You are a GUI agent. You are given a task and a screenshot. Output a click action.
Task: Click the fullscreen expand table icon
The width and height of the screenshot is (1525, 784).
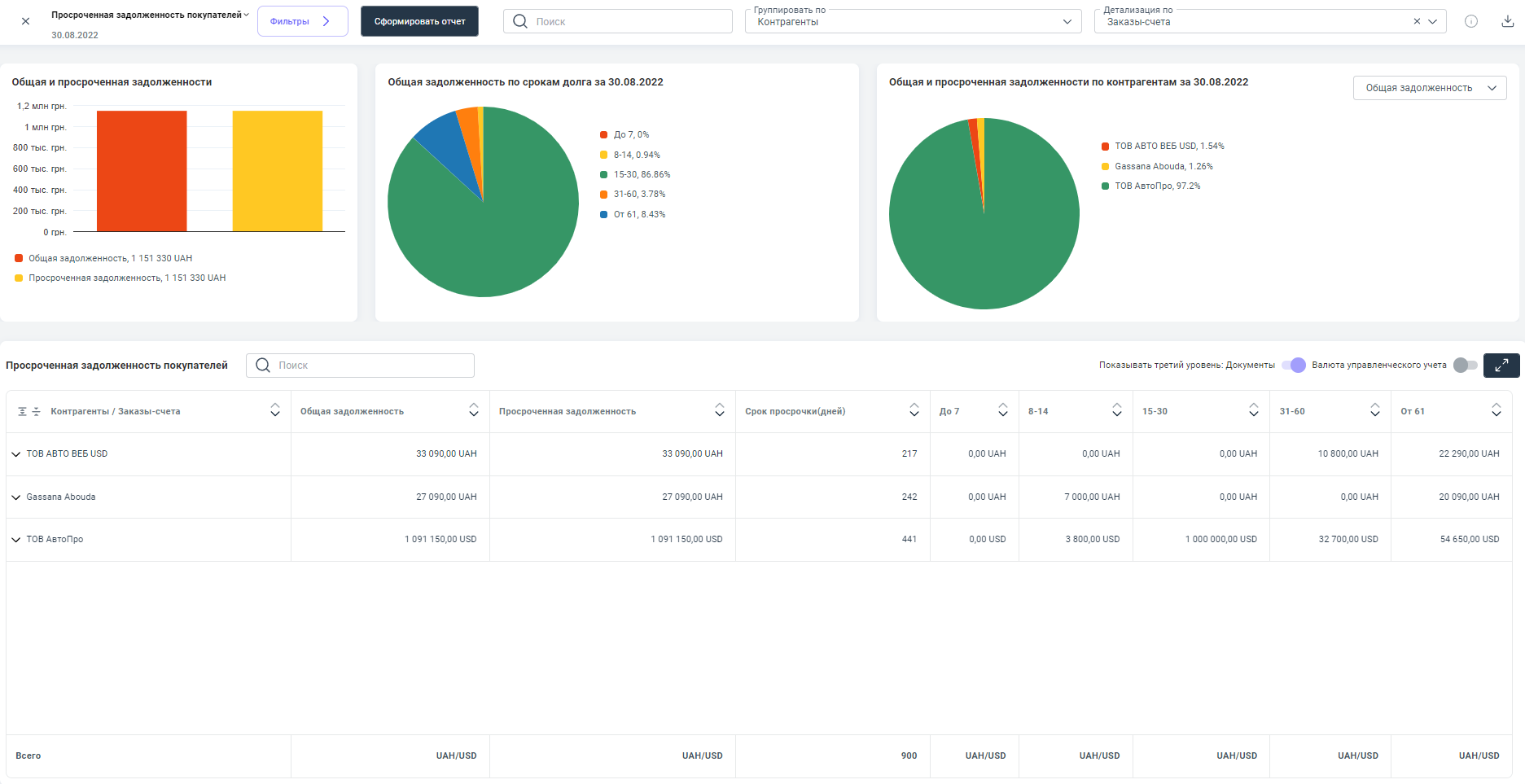pyautogui.click(x=1501, y=366)
